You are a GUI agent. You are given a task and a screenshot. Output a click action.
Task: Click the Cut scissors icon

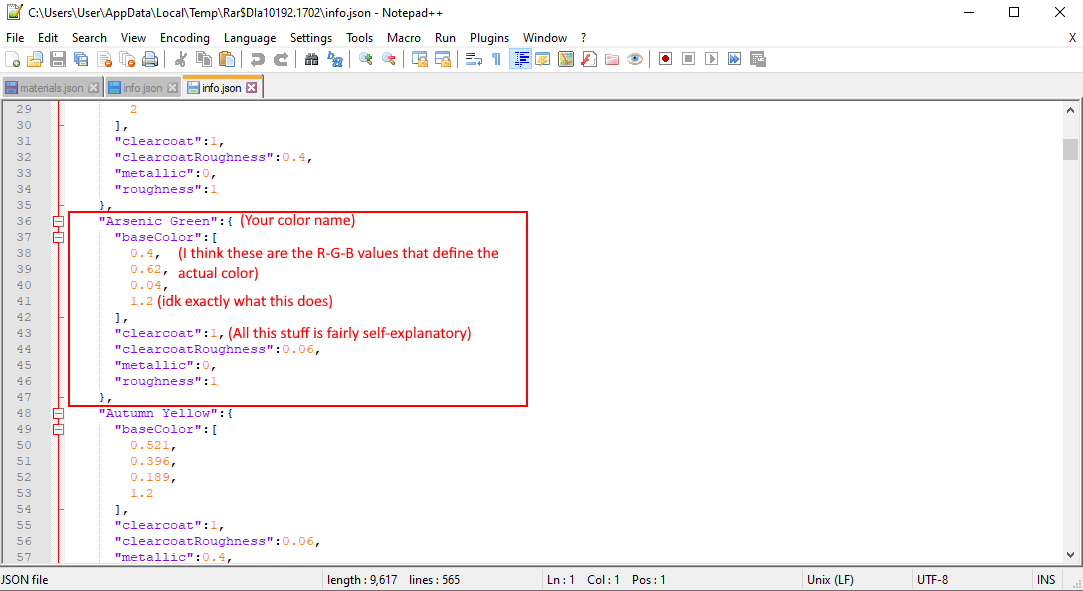[x=181, y=59]
